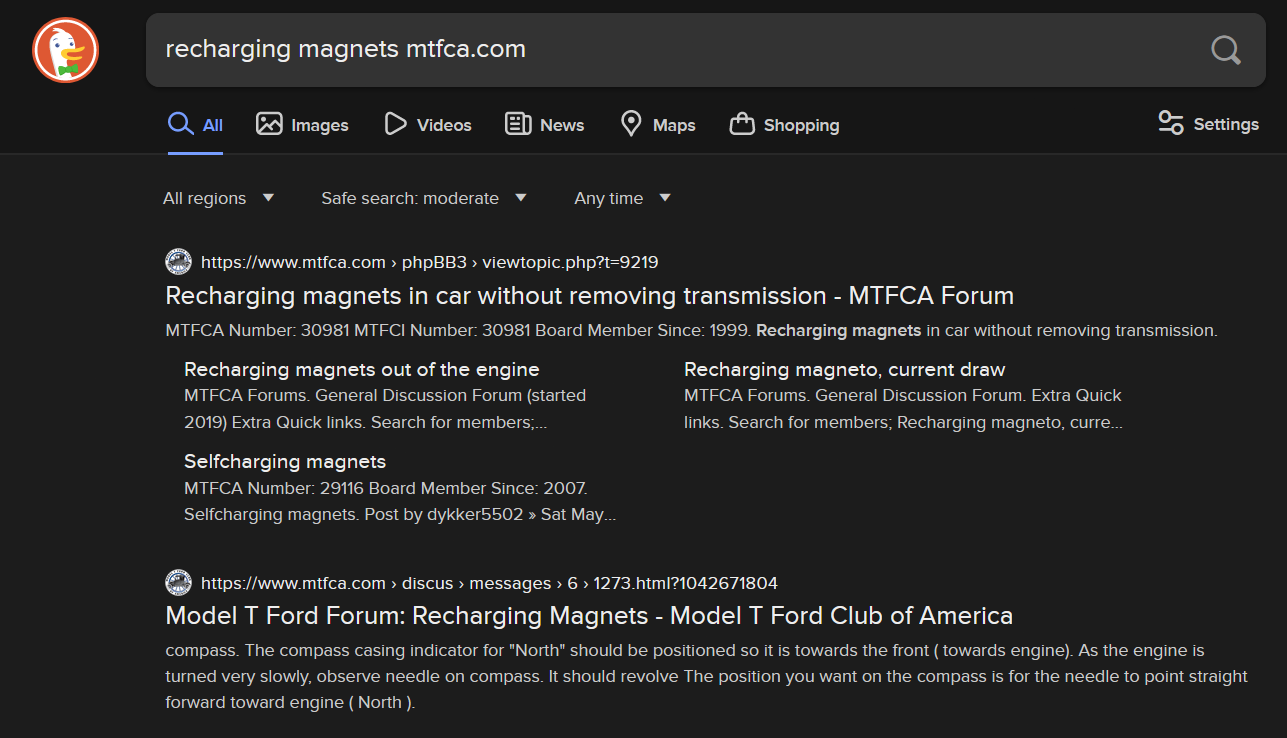
Task: Click the DuckDuckGo duck logo
Action: (65, 50)
